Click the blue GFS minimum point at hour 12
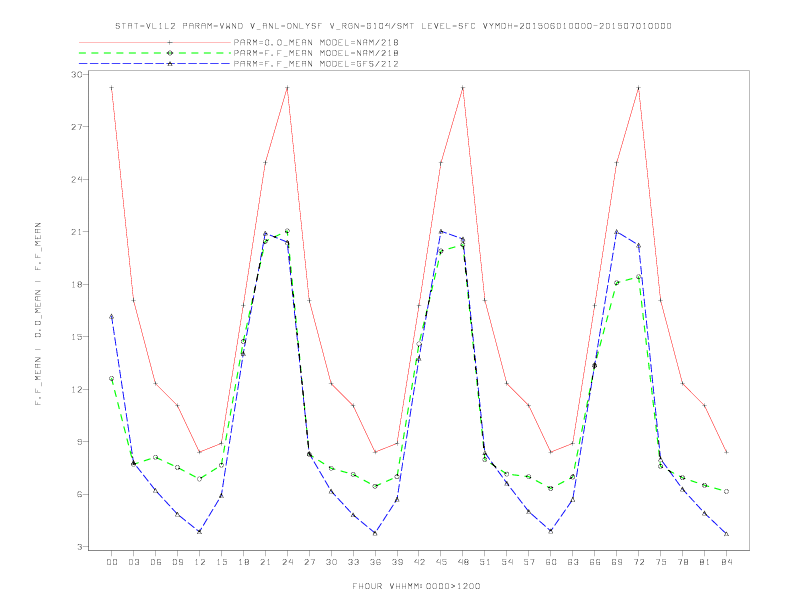This screenshot has height=612, width=792. tap(200, 531)
